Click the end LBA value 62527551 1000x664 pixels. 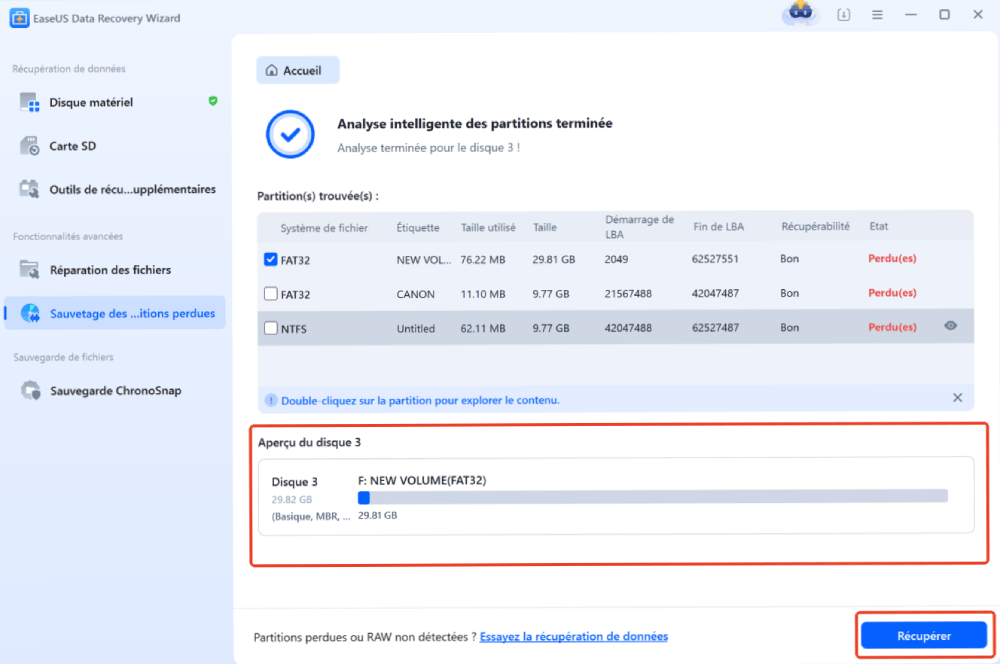(715, 259)
